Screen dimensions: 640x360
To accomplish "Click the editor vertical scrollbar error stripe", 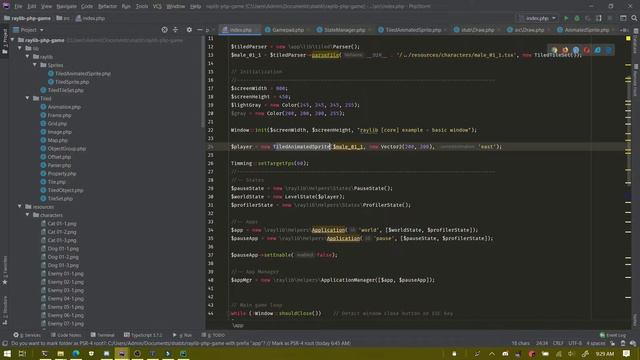I will pos(628,184).
